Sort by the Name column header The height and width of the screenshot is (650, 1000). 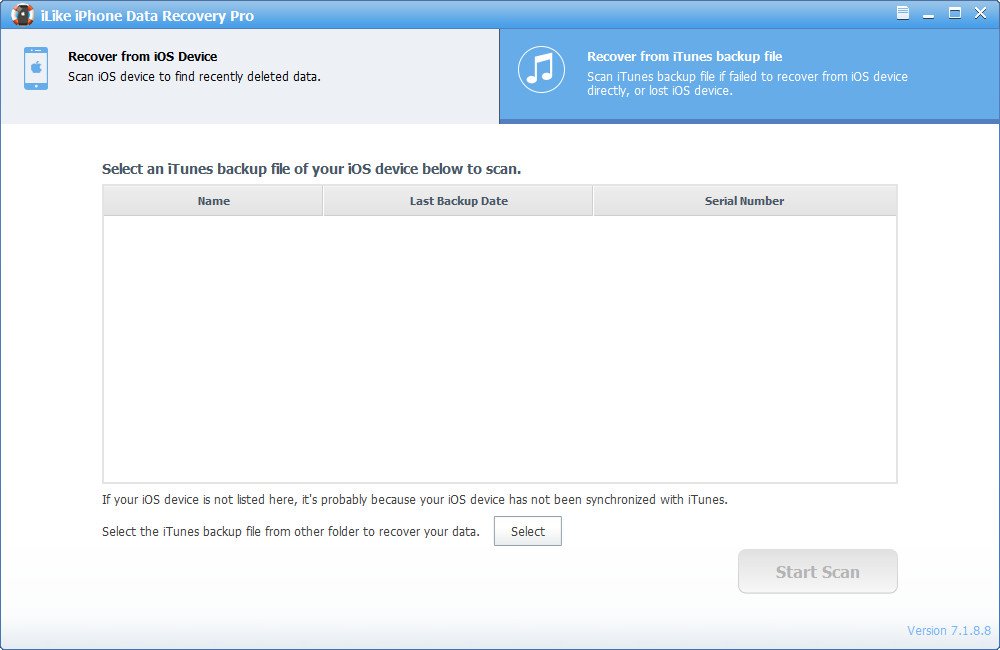tap(213, 201)
